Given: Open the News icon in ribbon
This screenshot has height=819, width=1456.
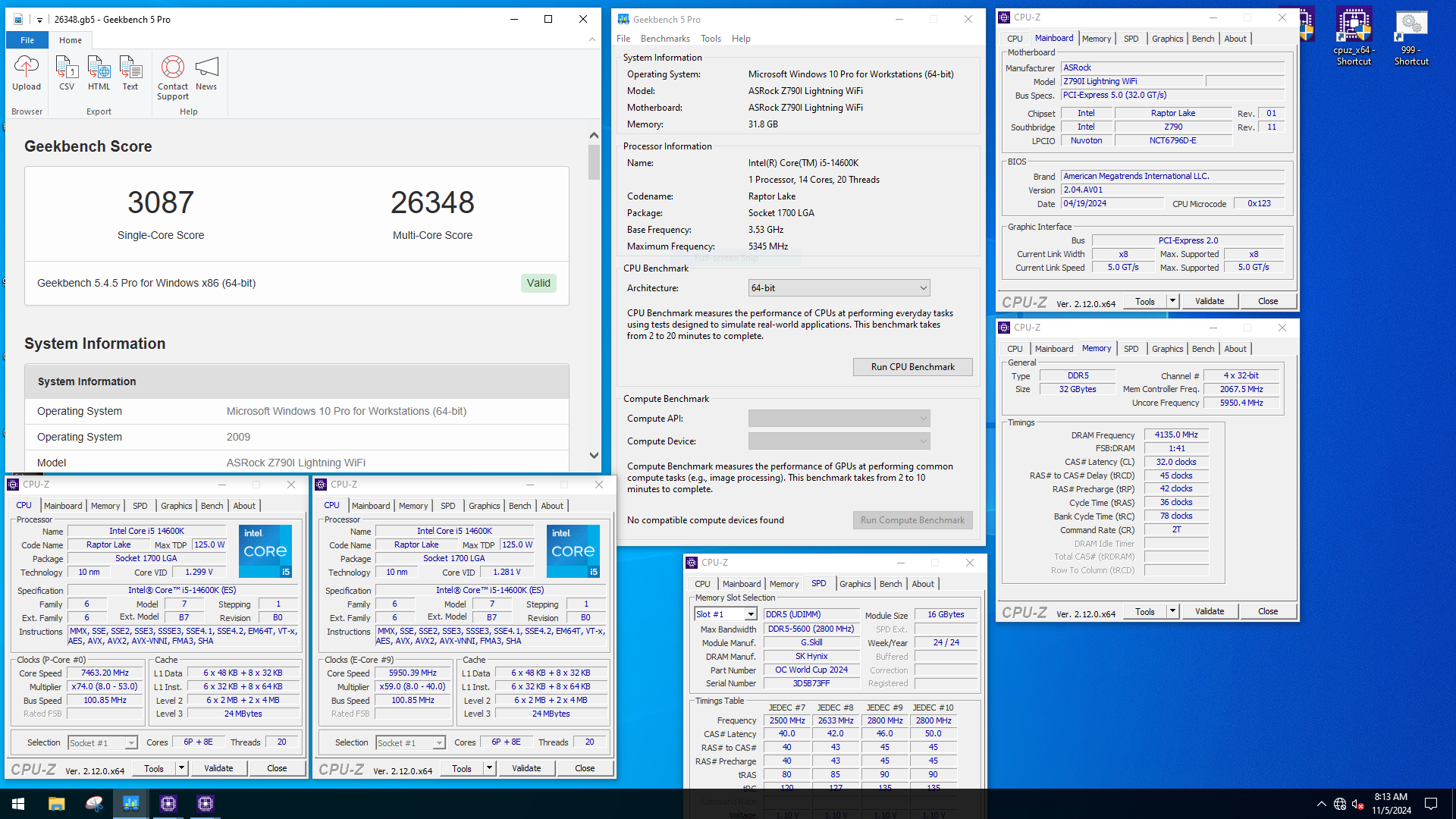Looking at the screenshot, I should (x=206, y=74).
